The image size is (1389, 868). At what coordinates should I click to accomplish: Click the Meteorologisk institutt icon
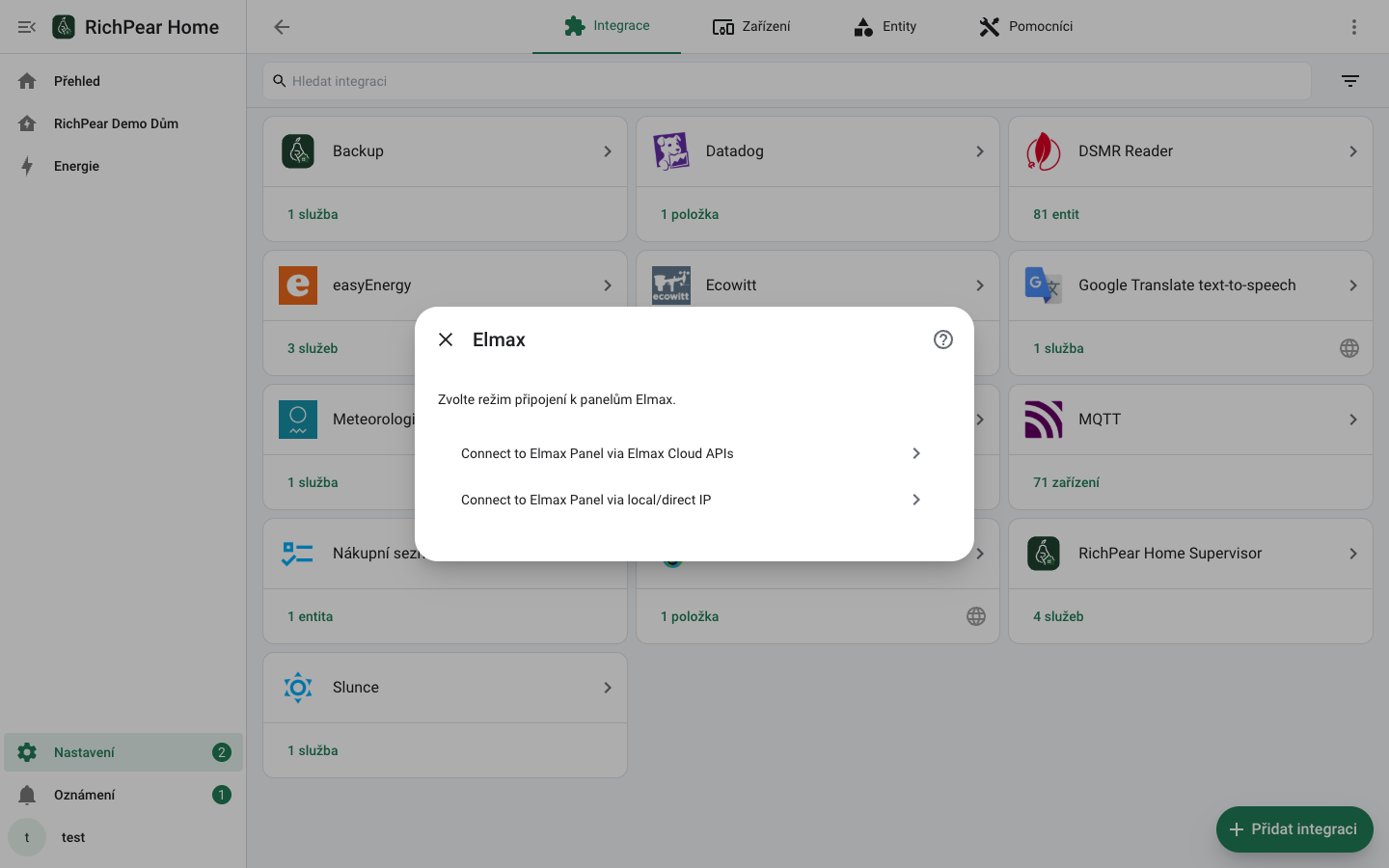click(x=298, y=420)
